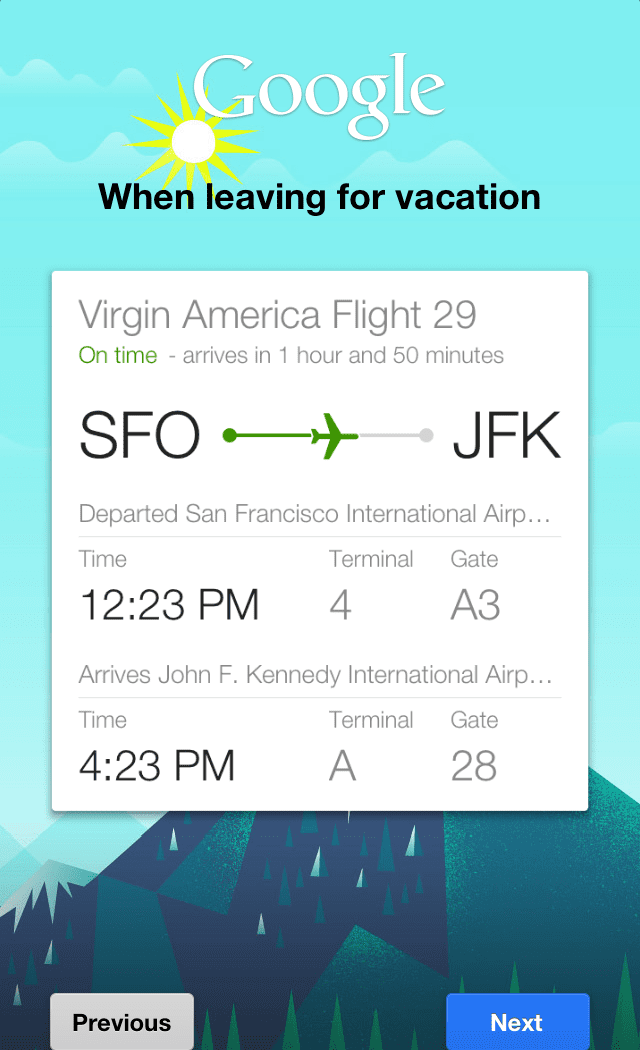Click the Arrives John F. Kennedy text
640x1050 pixels.
(x=315, y=675)
